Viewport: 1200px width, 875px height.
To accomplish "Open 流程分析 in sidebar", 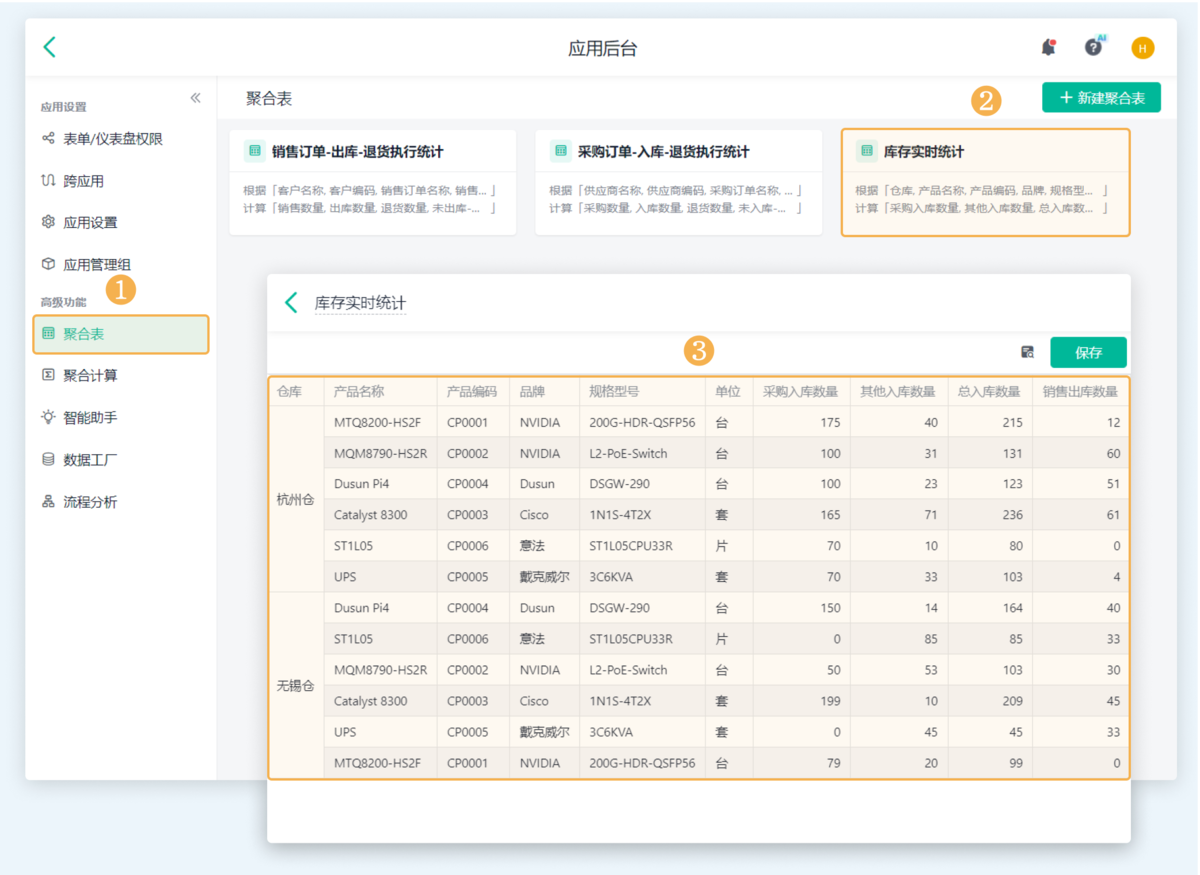I will click(90, 502).
